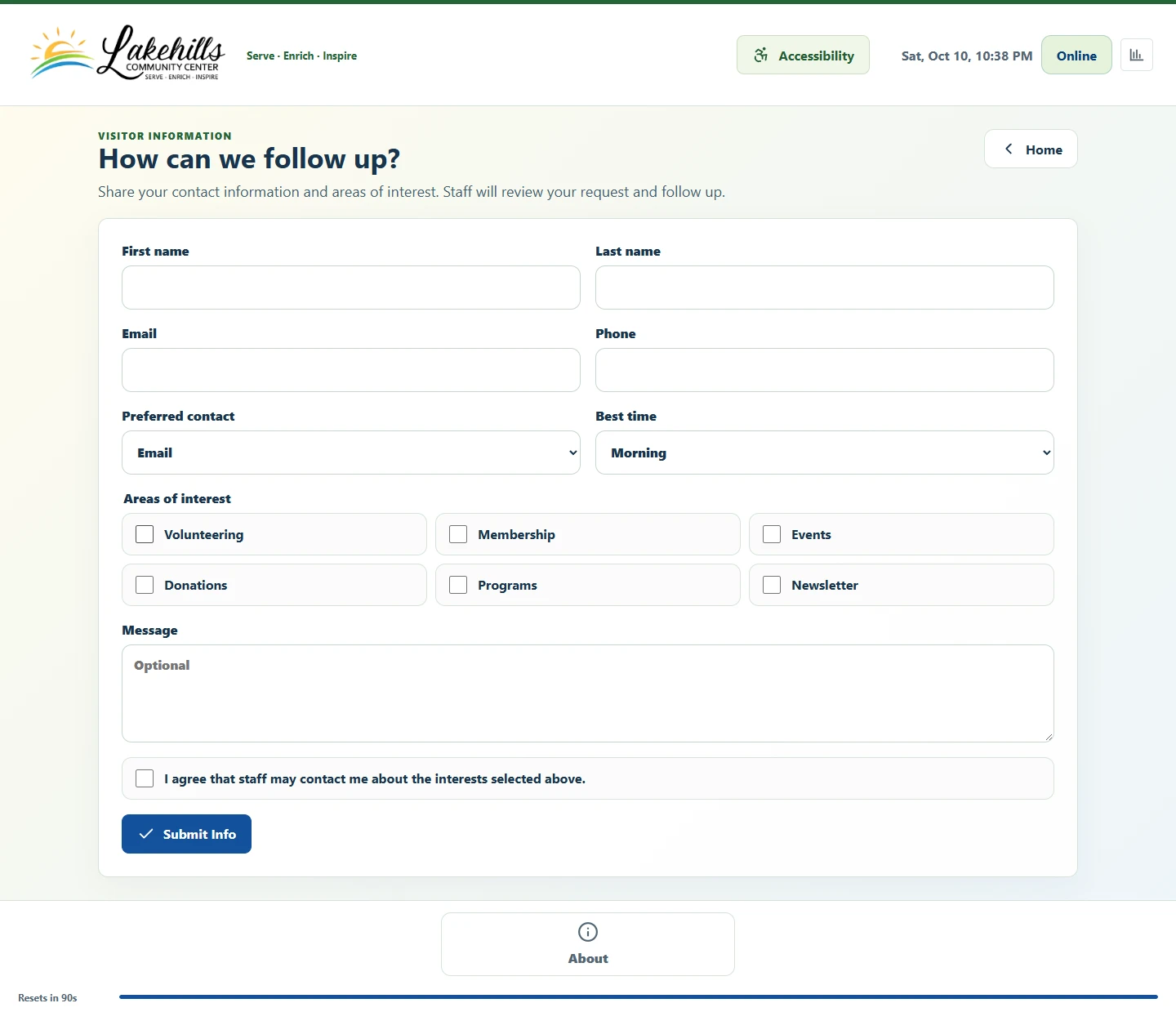
Task: Click the Online status button
Action: point(1076,55)
